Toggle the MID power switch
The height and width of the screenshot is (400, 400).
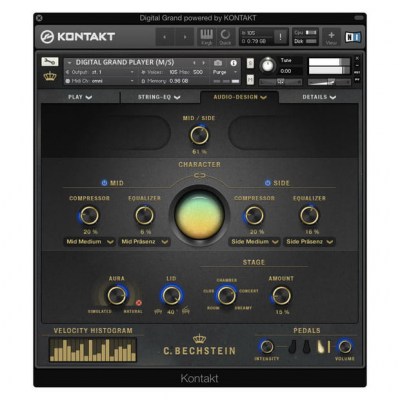104,183
